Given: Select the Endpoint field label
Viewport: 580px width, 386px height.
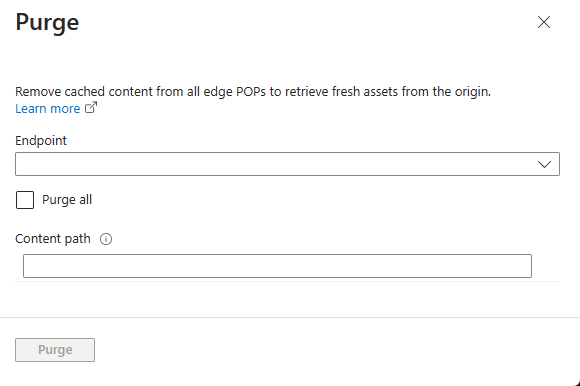Looking at the screenshot, I should [41, 141].
